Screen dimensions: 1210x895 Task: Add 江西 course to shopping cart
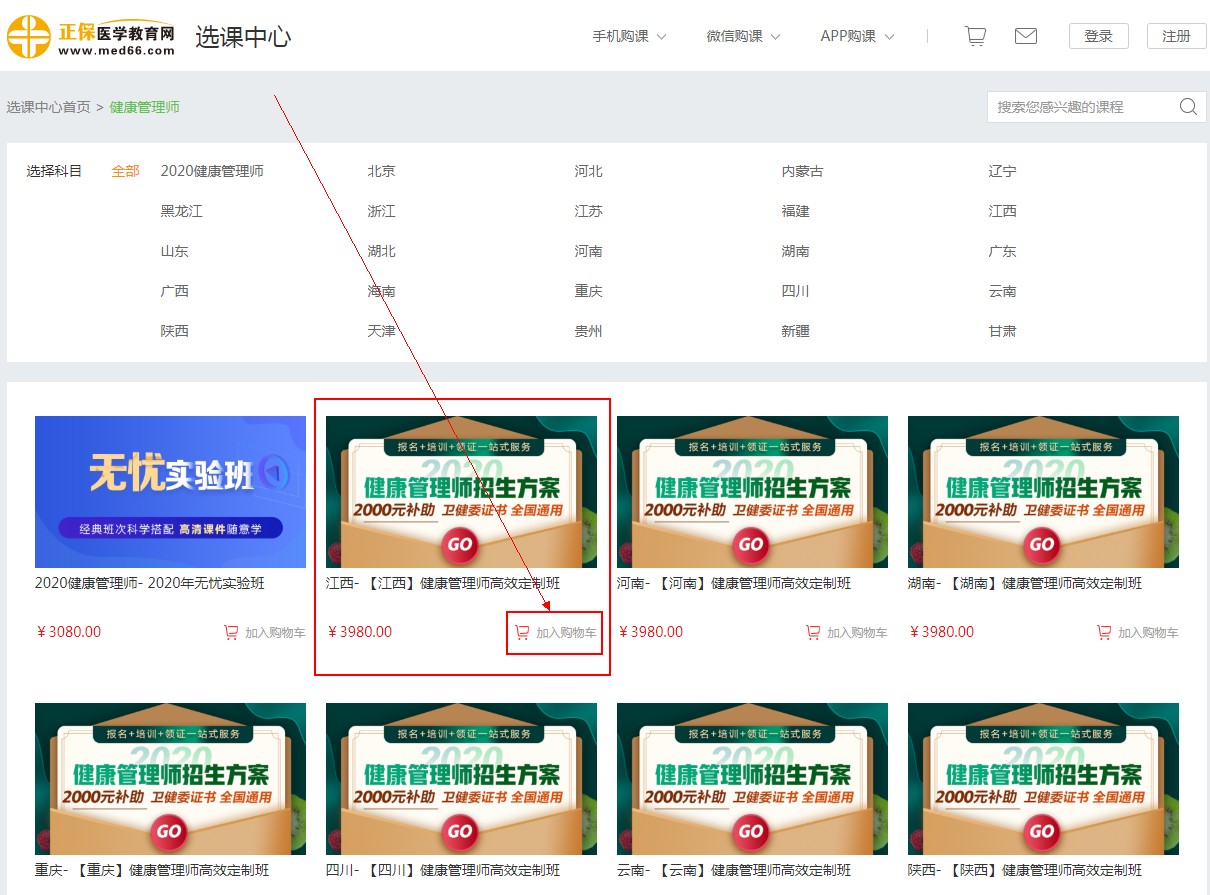click(x=556, y=632)
